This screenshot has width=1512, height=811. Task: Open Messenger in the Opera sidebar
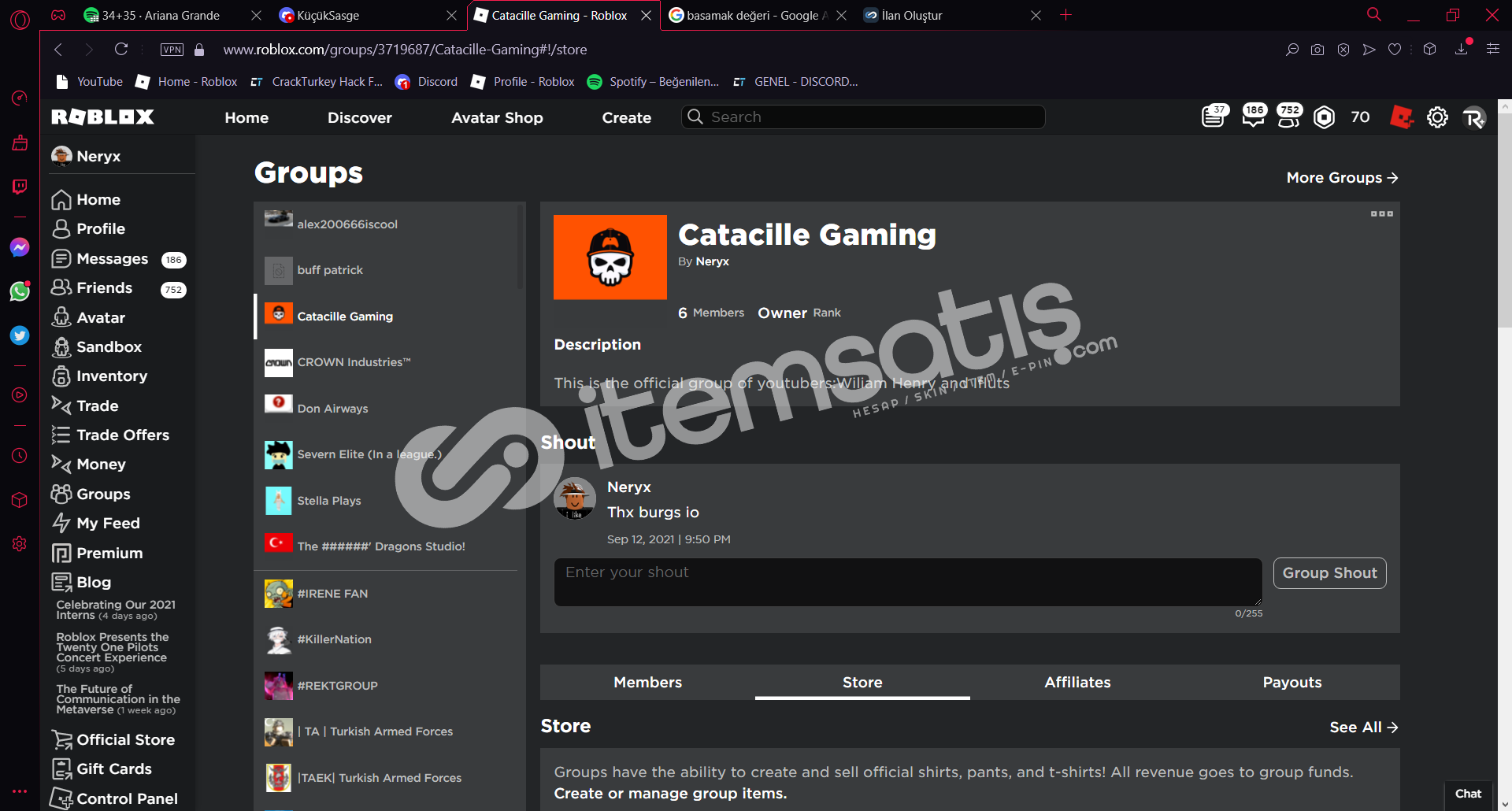point(20,247)
